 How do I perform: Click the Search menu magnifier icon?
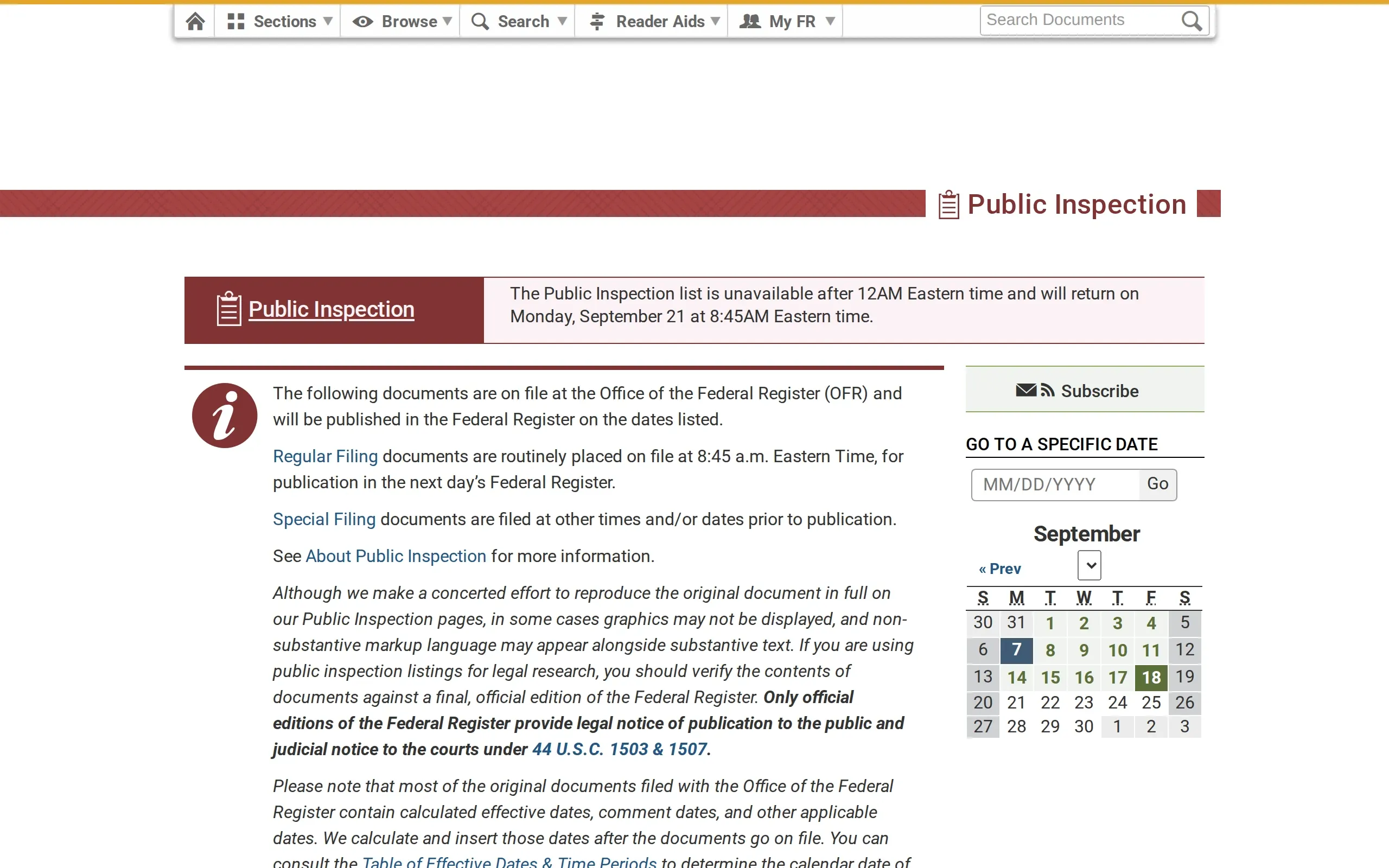click(x=480, y=21)
